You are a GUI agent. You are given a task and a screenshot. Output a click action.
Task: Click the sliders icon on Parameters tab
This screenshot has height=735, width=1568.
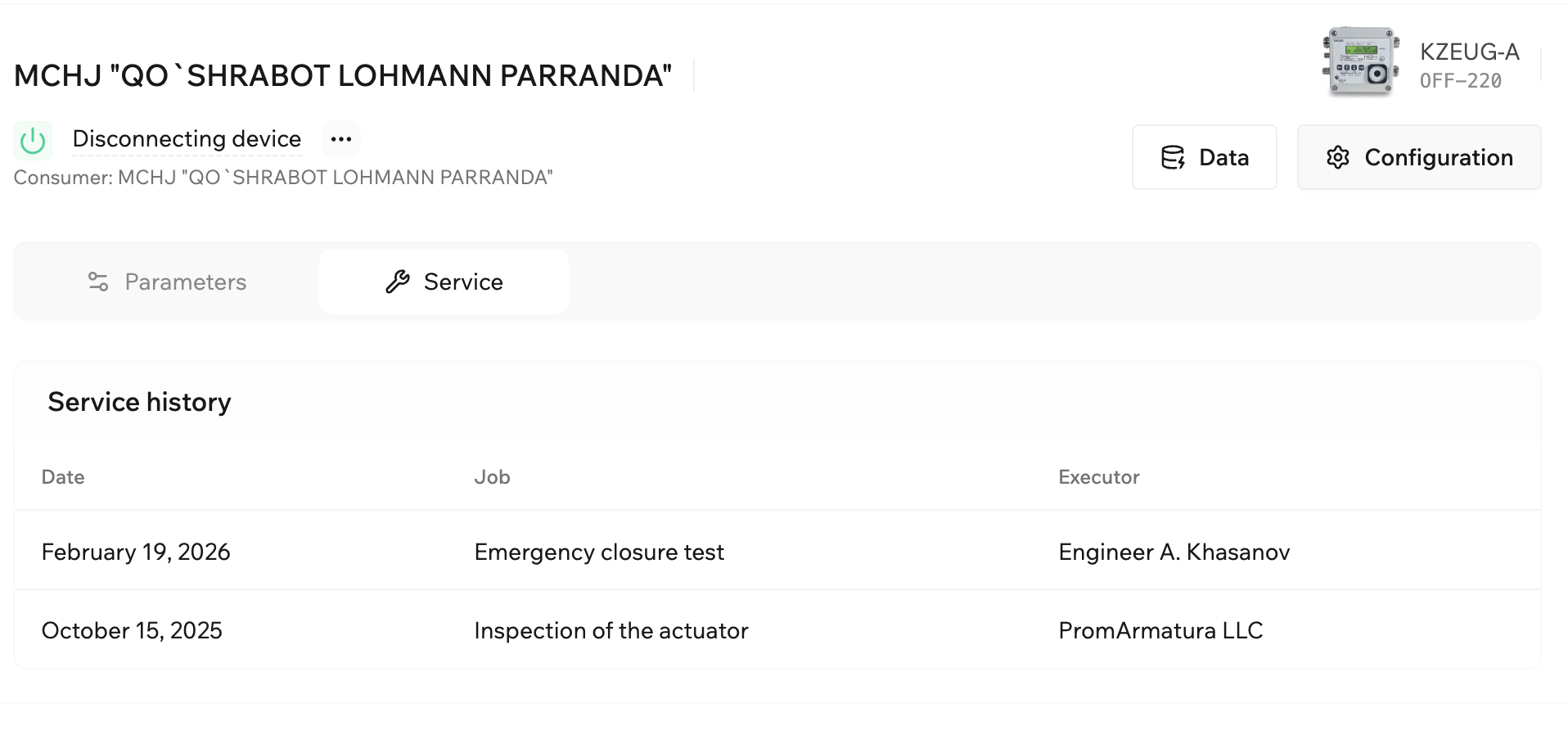[x=98, y=282]
